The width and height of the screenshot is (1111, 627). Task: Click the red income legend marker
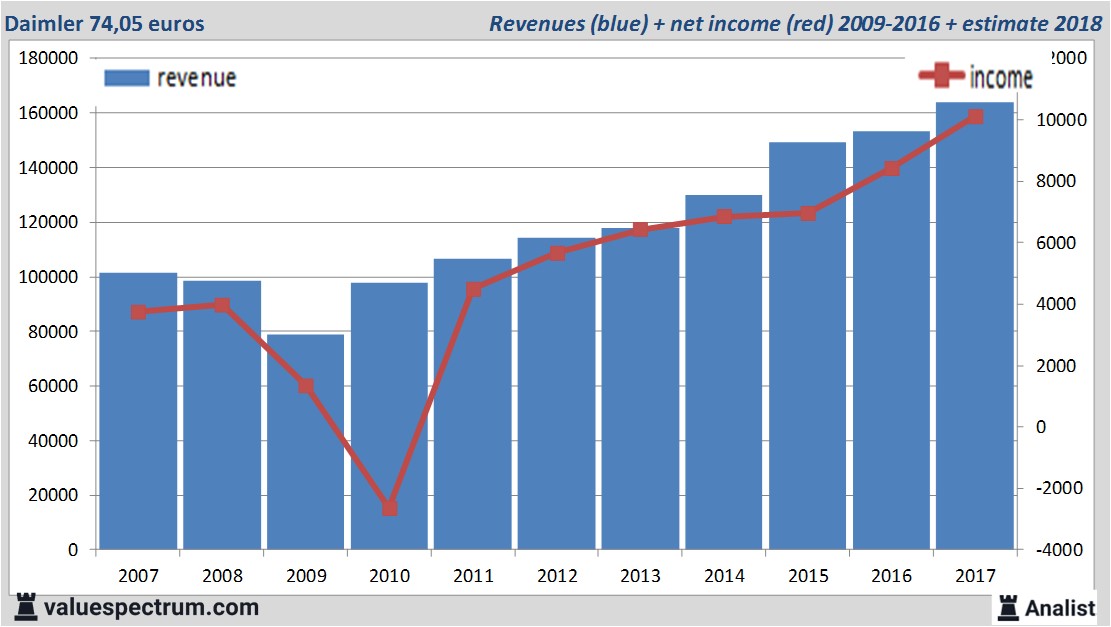click(942, 75)
